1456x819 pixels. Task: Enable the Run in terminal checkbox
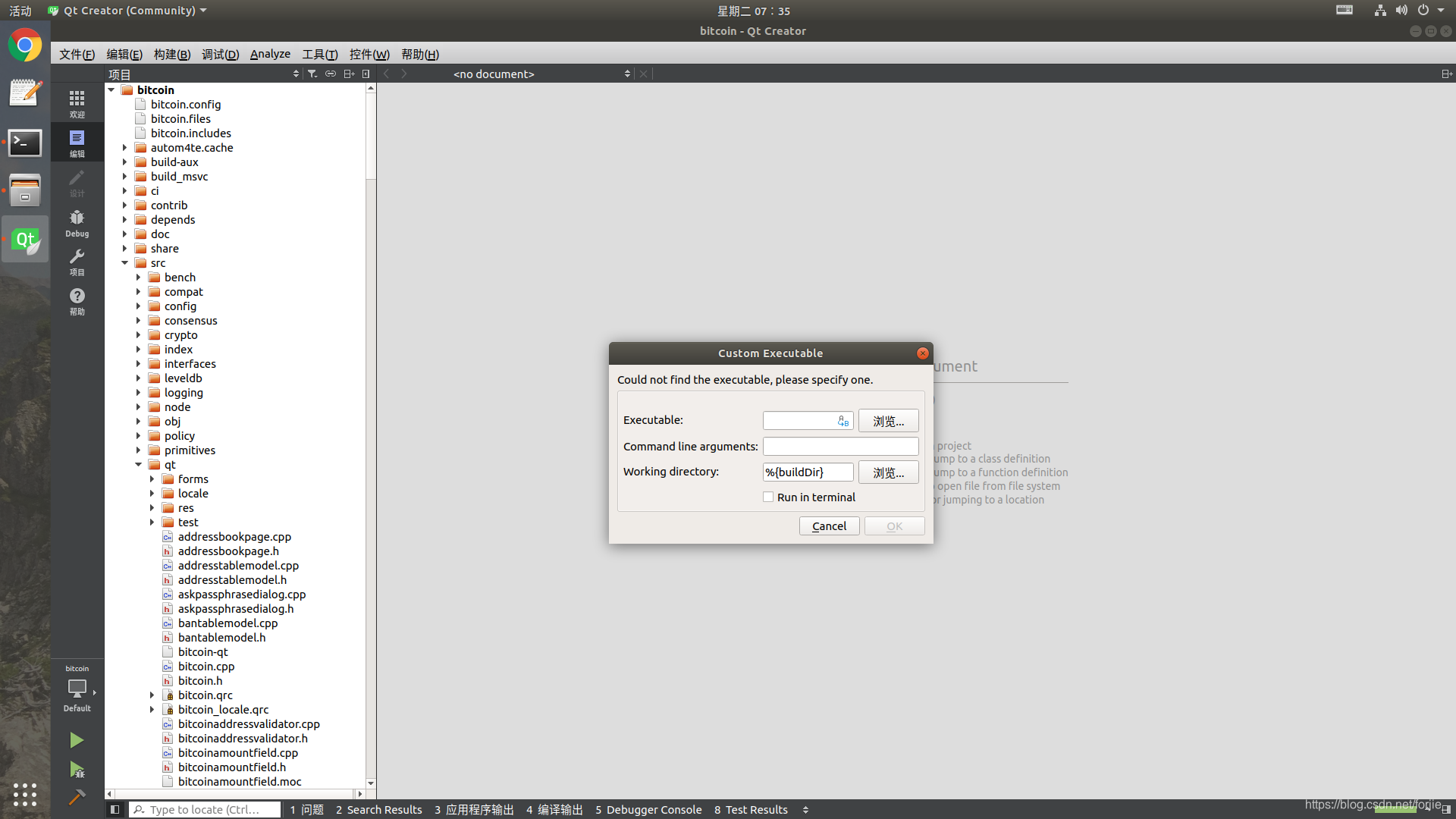tap(768, 497)
